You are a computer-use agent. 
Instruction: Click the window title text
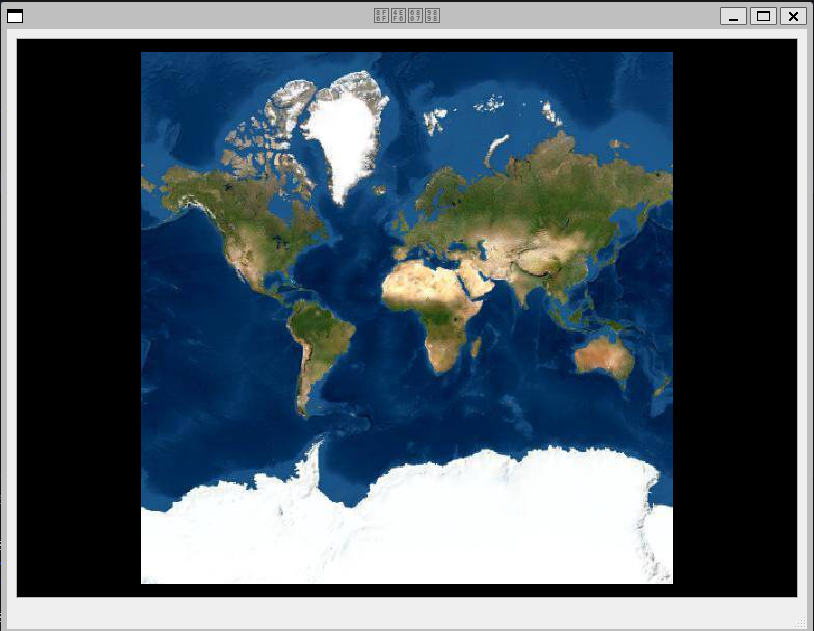(407, 16)
